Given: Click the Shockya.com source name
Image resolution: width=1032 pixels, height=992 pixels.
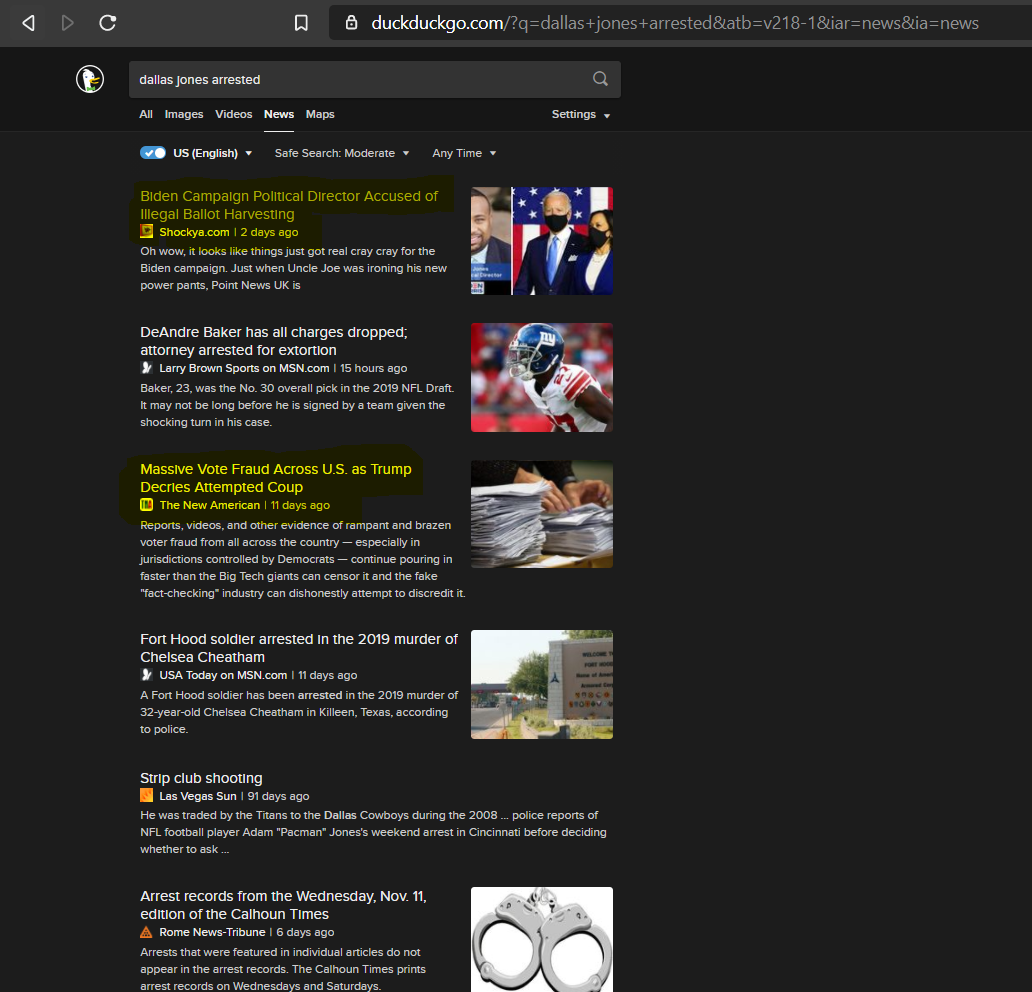Looking at the screenshot, I should 194,232.
